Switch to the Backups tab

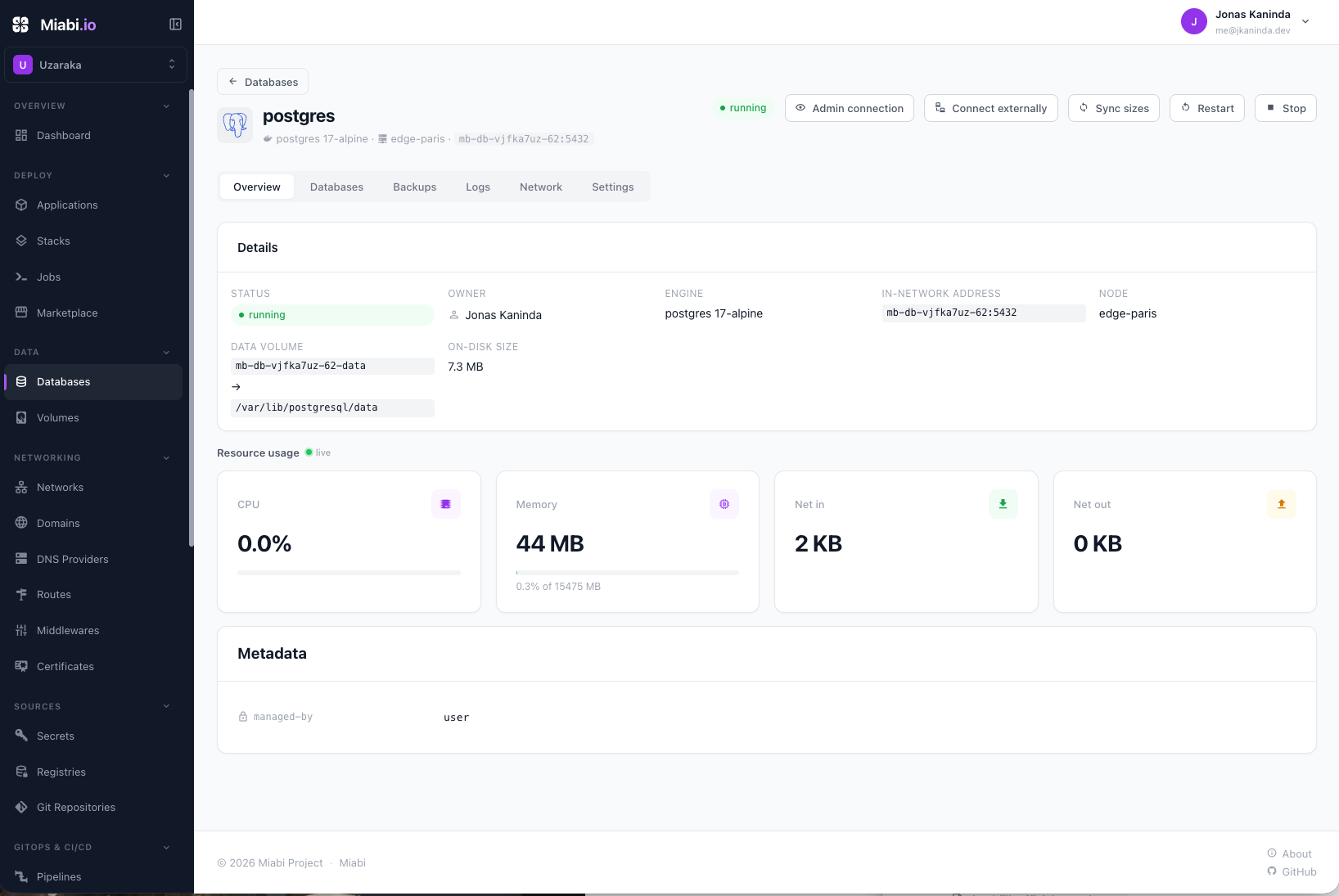coord(414,187)
